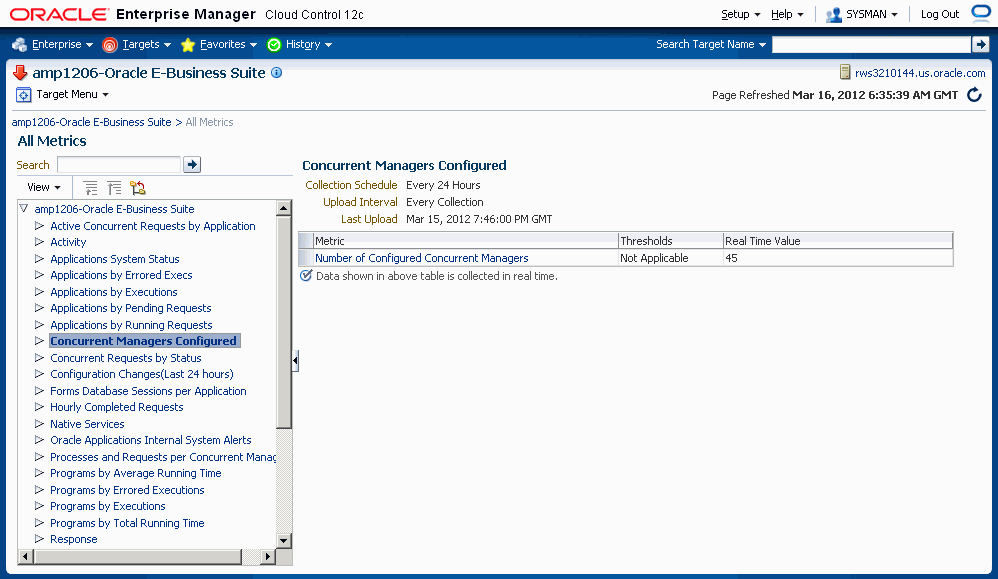Click into the All Metrics search field
Screen dimensions: 998x579
(119, 165)
